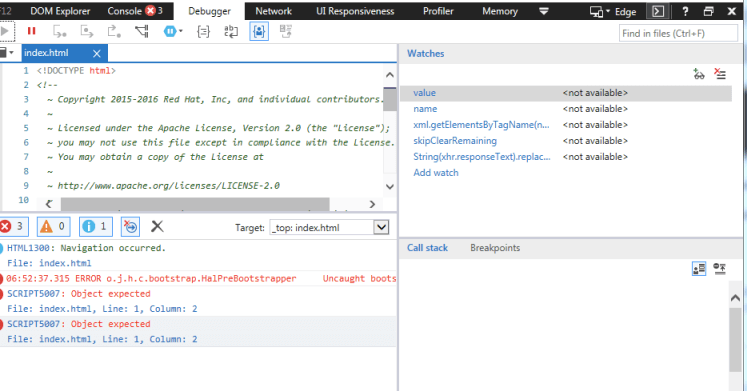Click the add watch glasses icon
The height and width of the screenshot is (391, 747).
click(699, 74)
